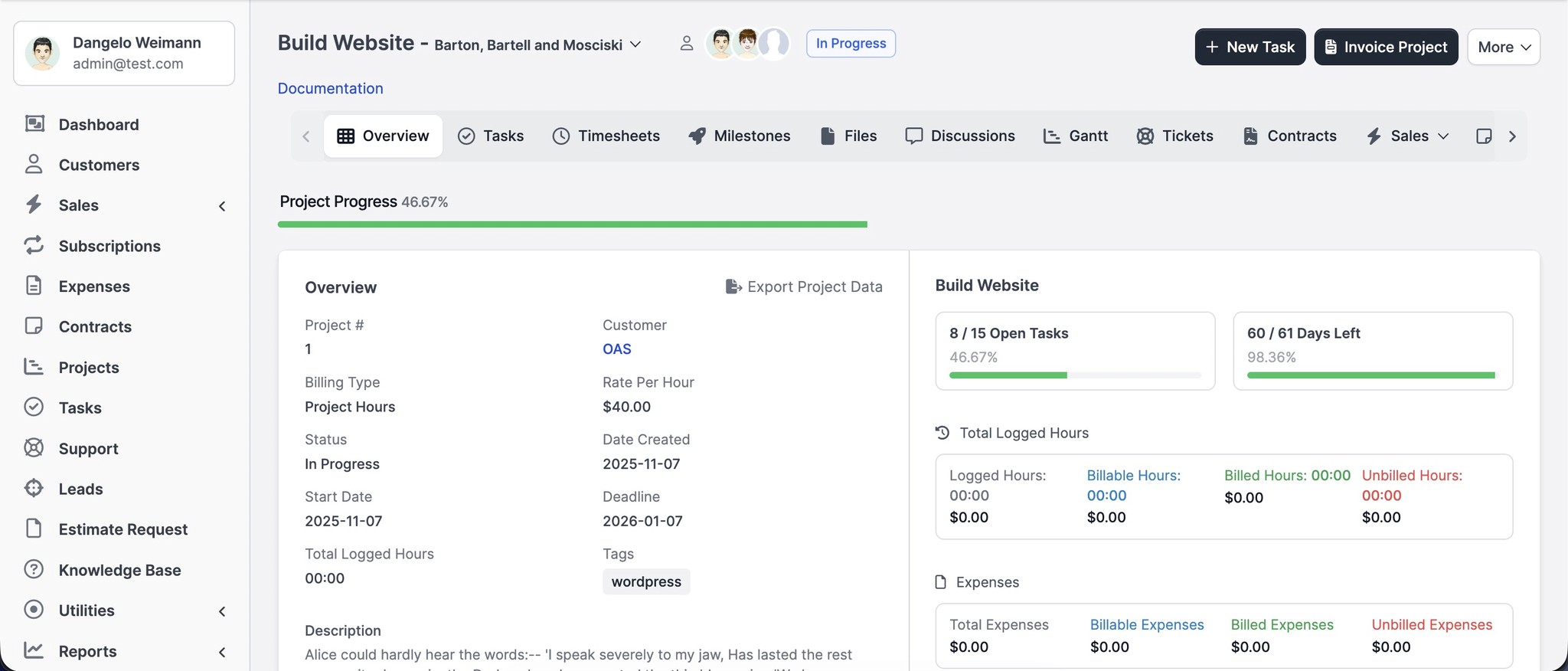Click the project members person outline icon

(x=687, y=44)
